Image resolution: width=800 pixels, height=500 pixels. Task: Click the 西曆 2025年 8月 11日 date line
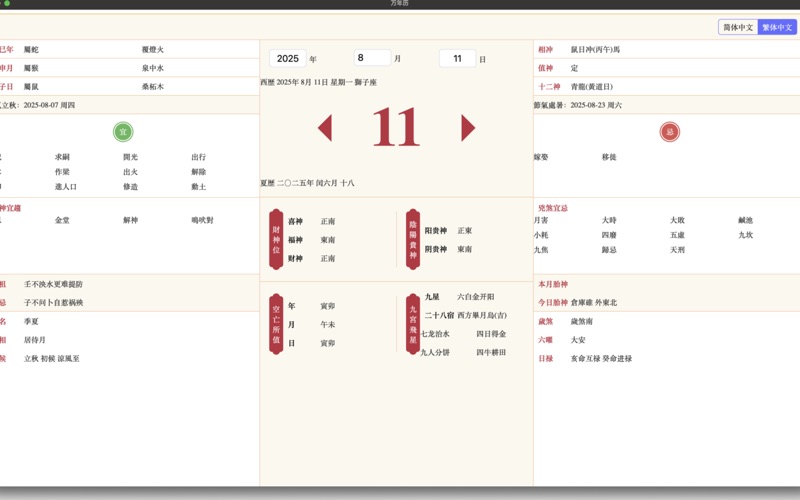319,82
